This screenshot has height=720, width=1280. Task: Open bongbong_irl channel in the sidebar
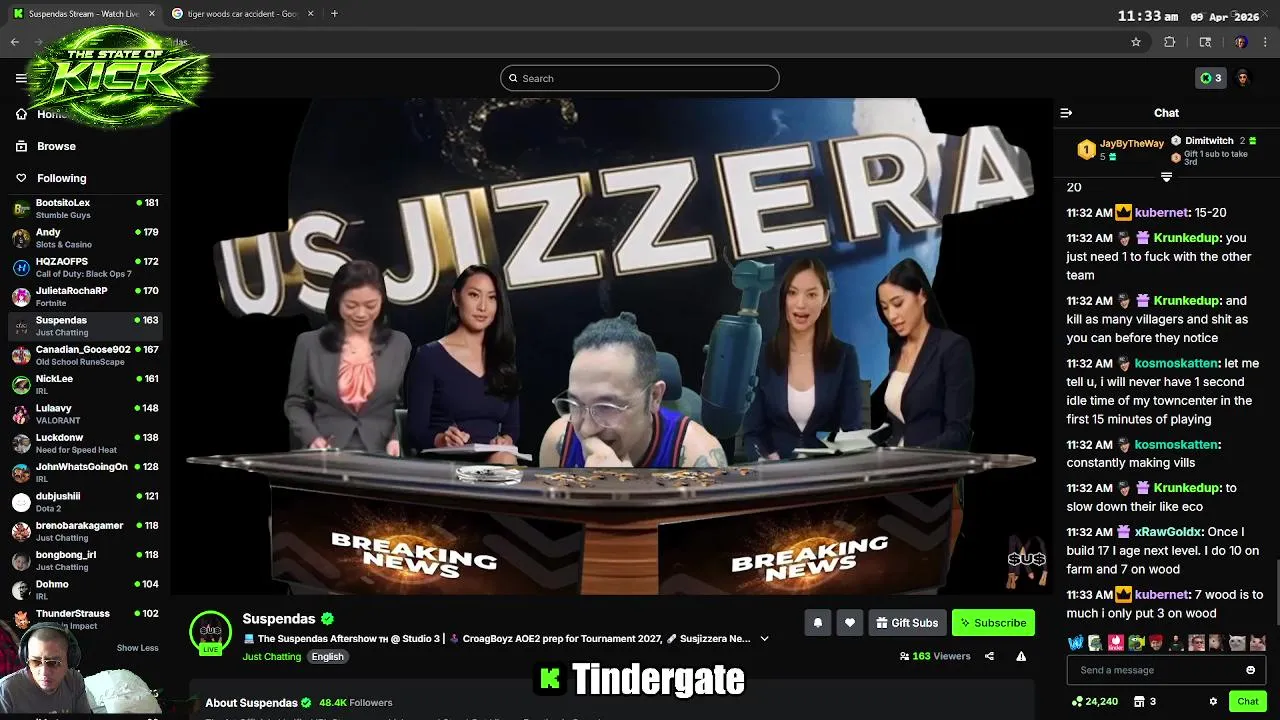tap(85, 560)
